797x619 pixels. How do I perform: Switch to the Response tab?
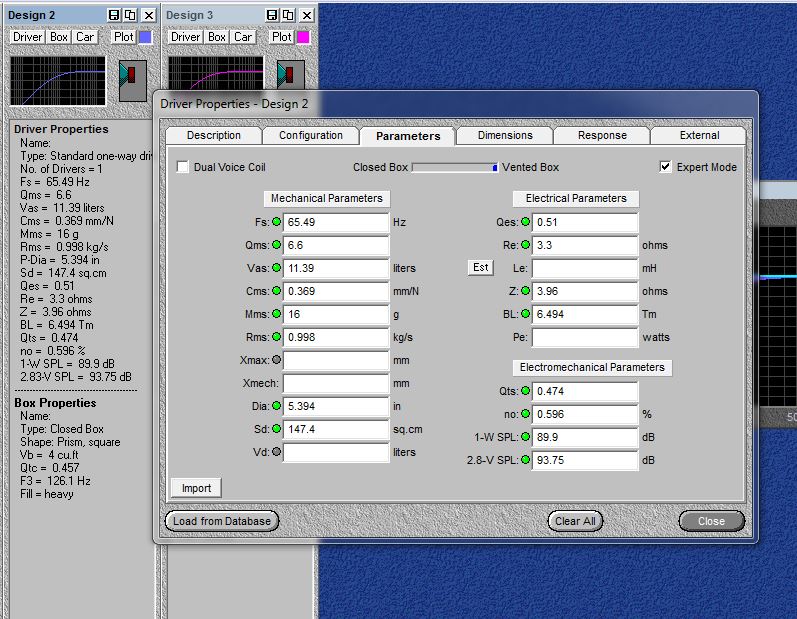(602, 135)
